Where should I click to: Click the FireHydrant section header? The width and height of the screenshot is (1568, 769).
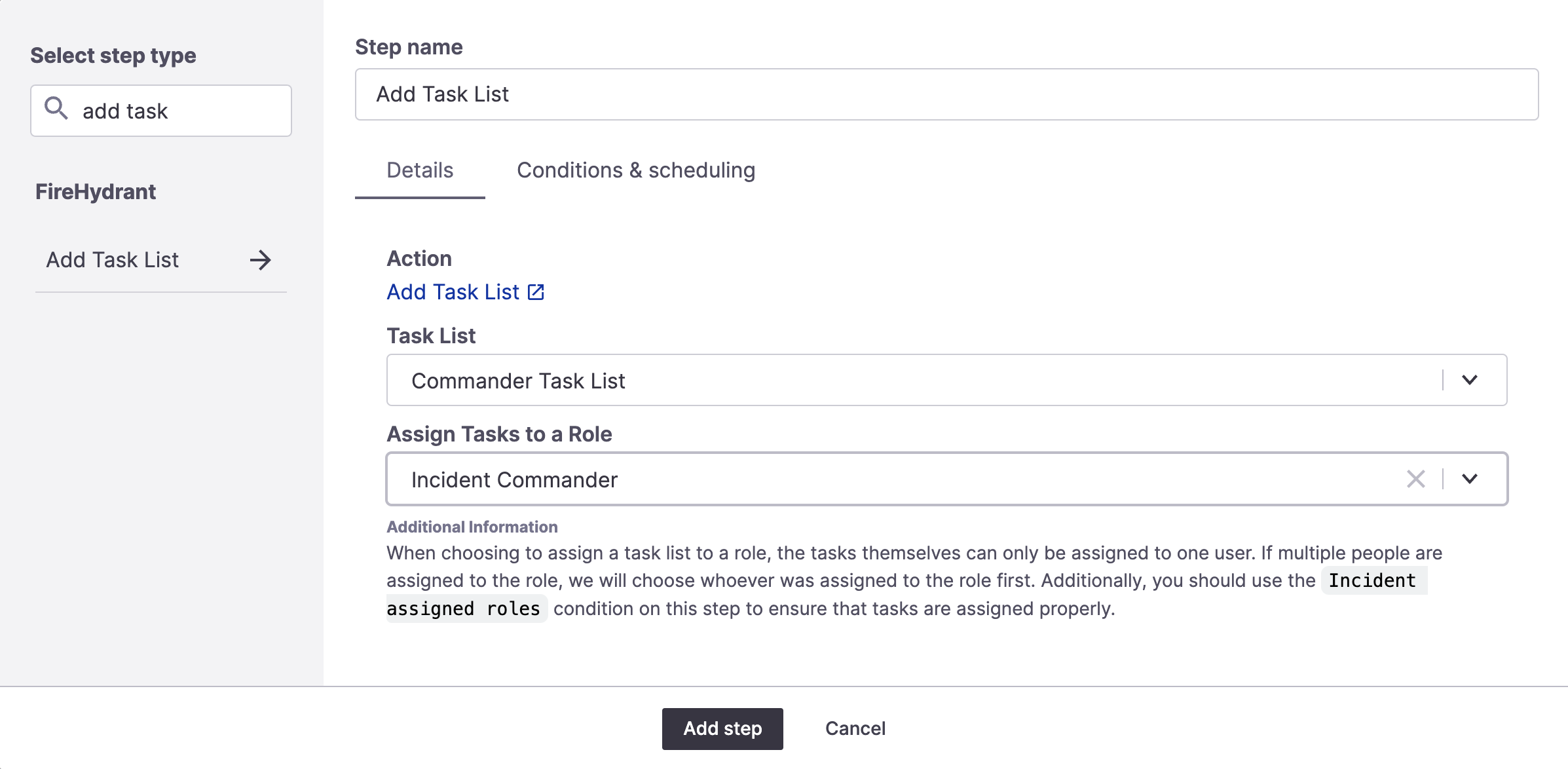(96, 190)
